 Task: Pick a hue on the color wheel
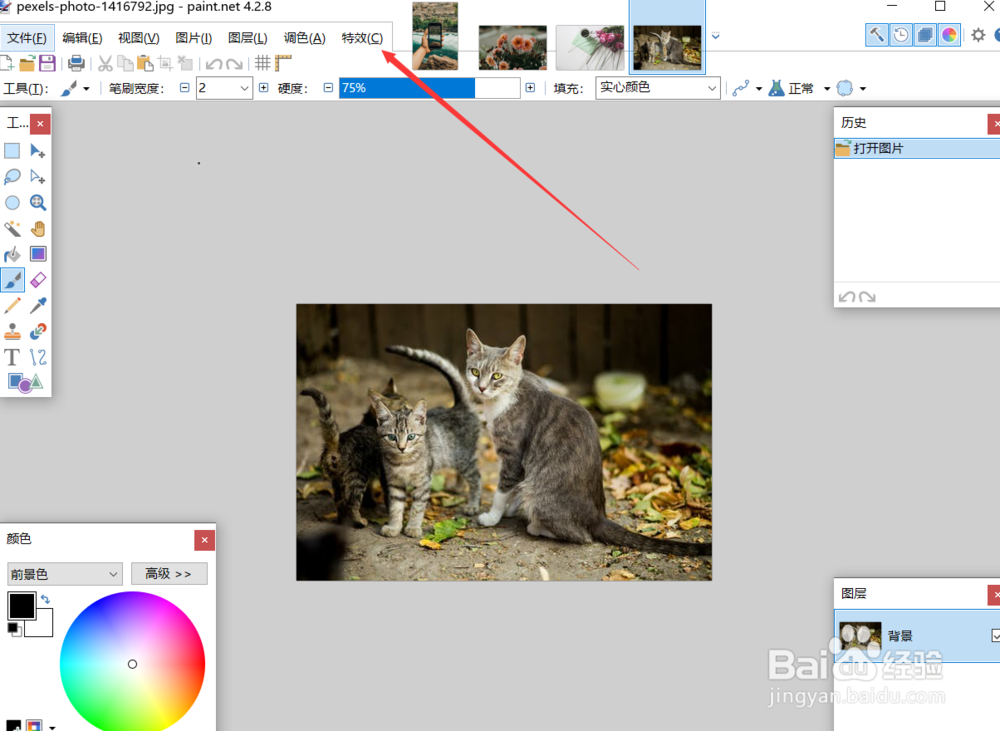133,661
